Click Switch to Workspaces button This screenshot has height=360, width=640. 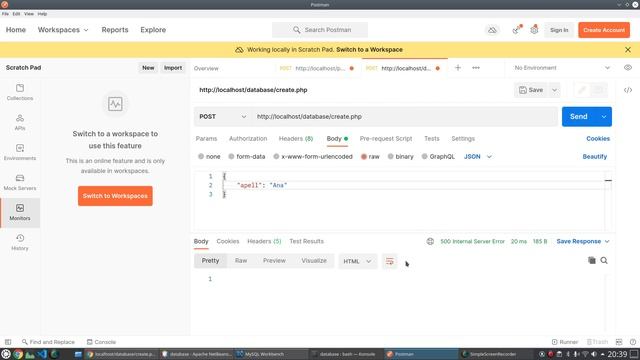click(x=115, y=196)
